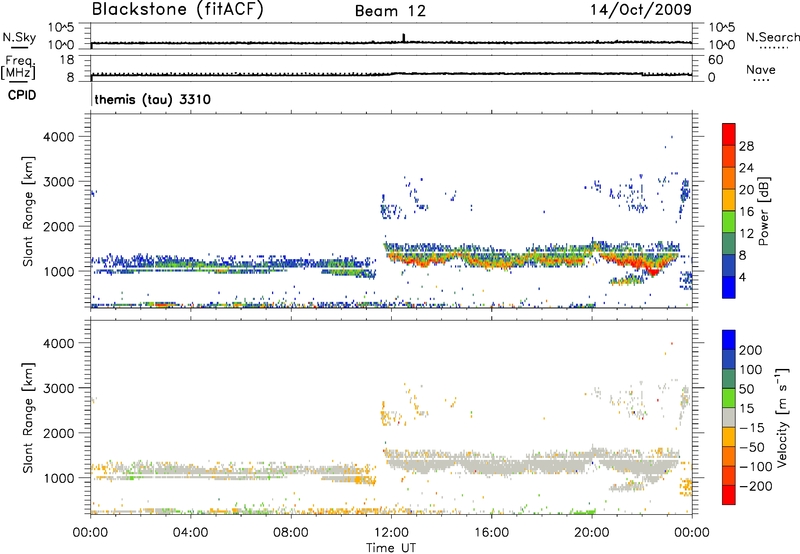The height and width of the screenshot is (554, 800).
Task: Click the Power [dB] colorbar label
Action: point(763,211)
